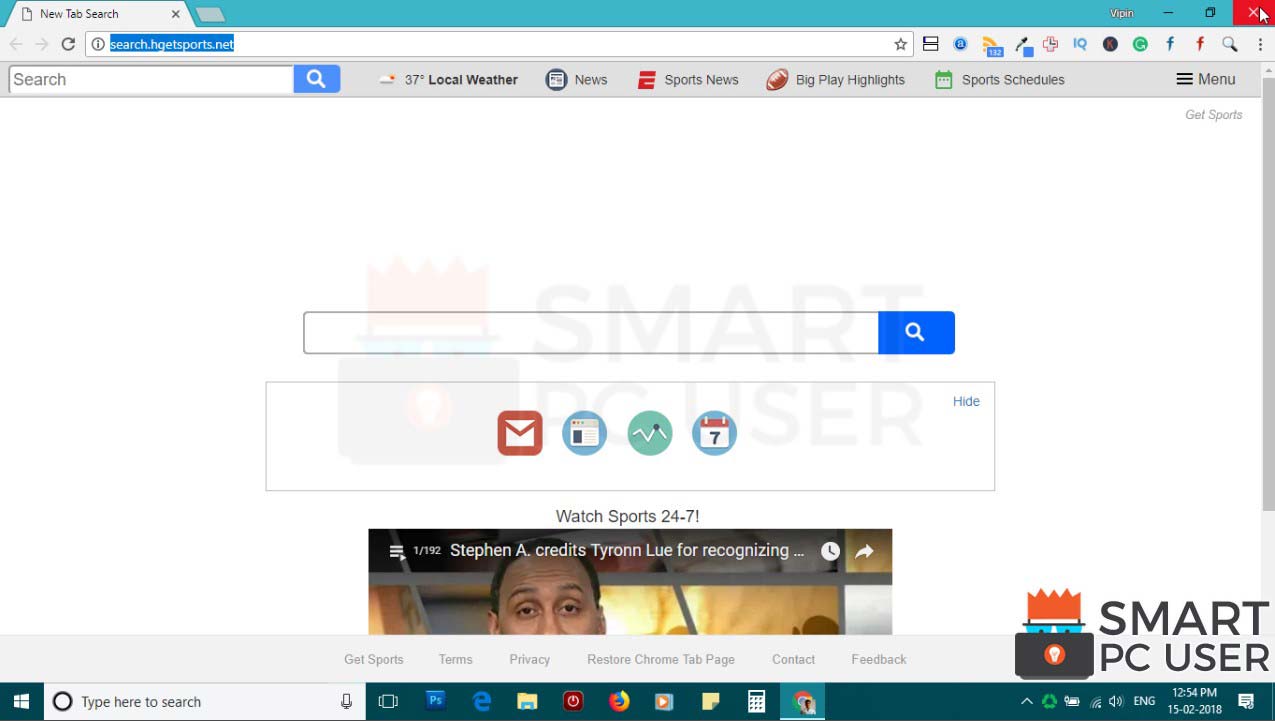This screenshot has width=1275, height=721.
Task: Open Sports News from the toolbar
Action: (687, 79)
